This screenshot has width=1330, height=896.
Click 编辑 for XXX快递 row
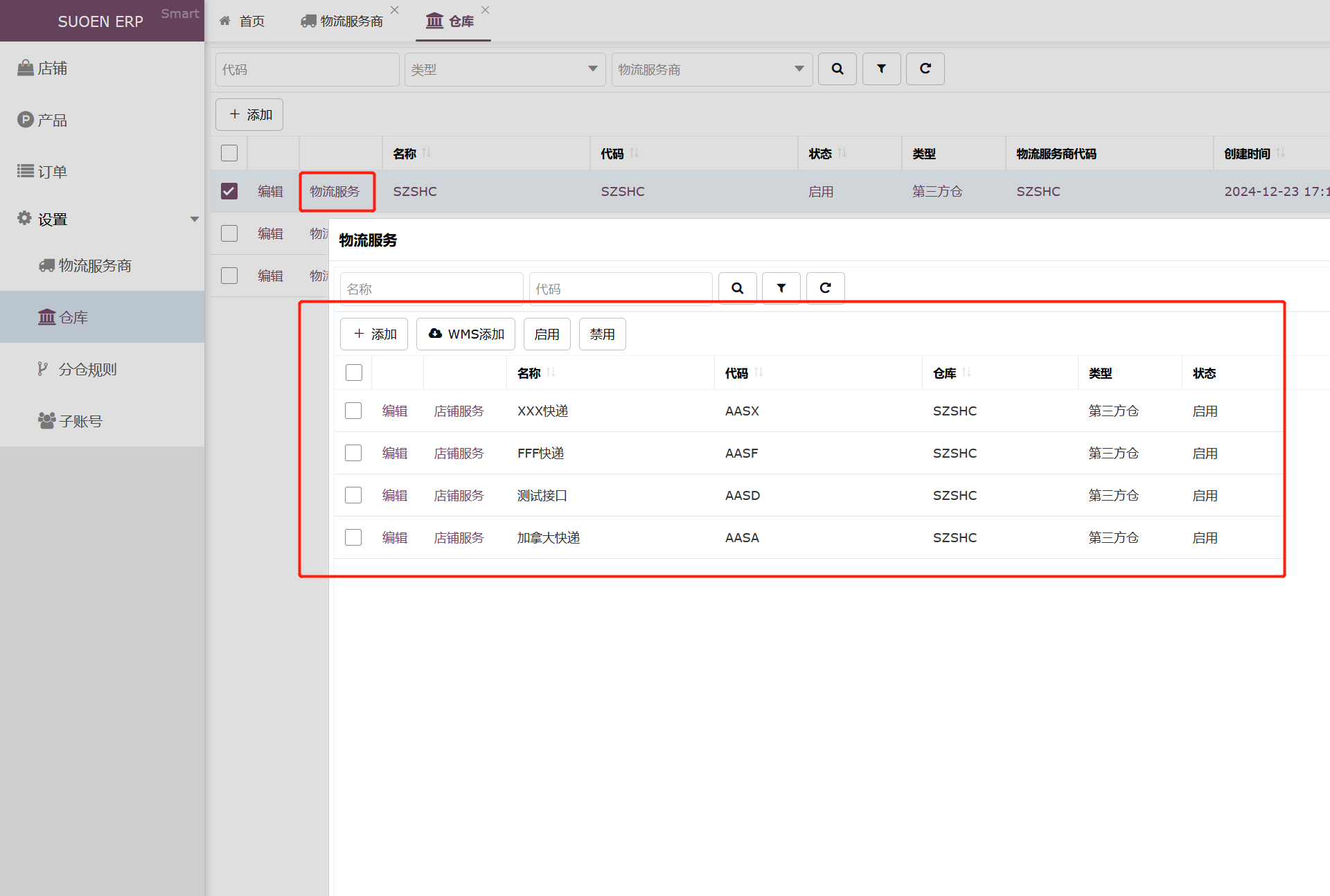(x=395, y=411)
